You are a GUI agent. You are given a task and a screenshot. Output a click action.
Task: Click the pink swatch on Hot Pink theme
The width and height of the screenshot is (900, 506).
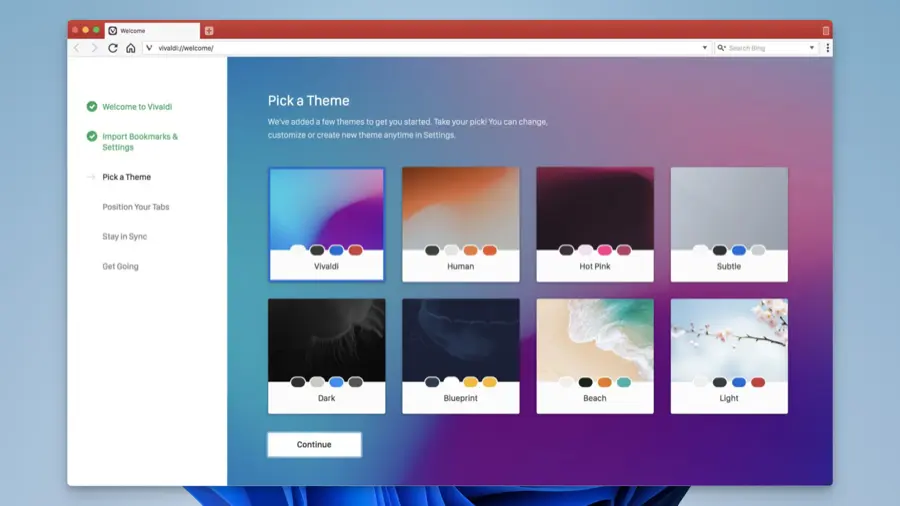(x=604, y=250)
